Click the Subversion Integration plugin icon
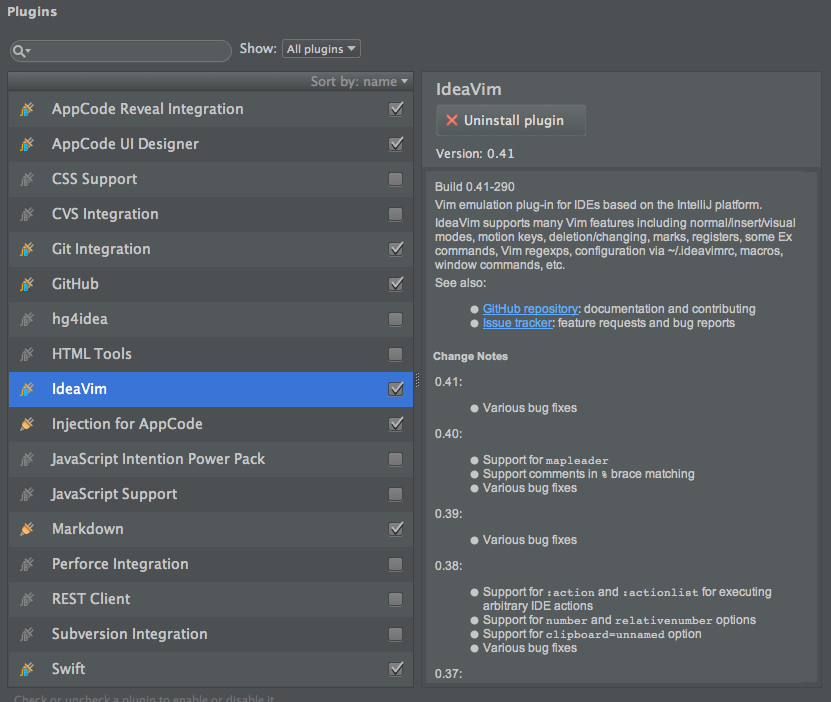Image resolution: width=831 pixels, height=702 pixels. click(27, 634)
